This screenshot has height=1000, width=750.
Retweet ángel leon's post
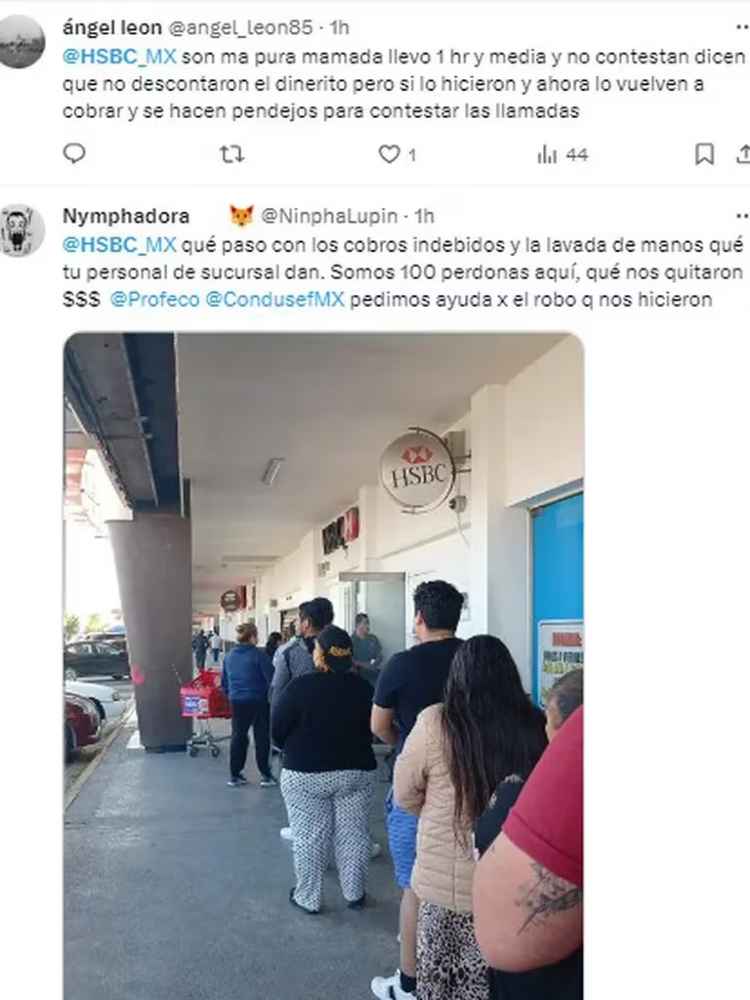point(232,154)
